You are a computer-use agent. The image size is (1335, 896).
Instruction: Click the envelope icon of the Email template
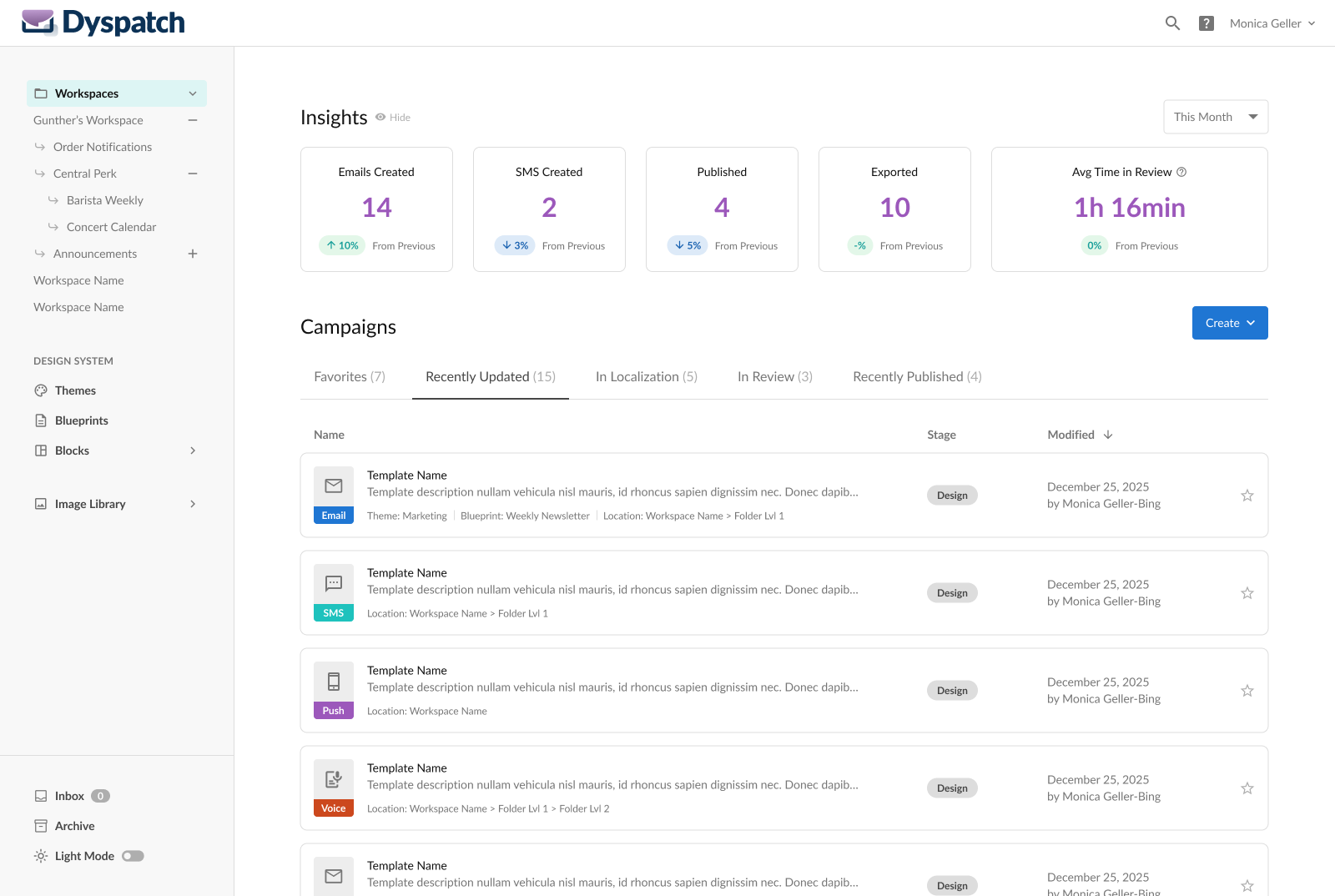click(x=334, y=486)
